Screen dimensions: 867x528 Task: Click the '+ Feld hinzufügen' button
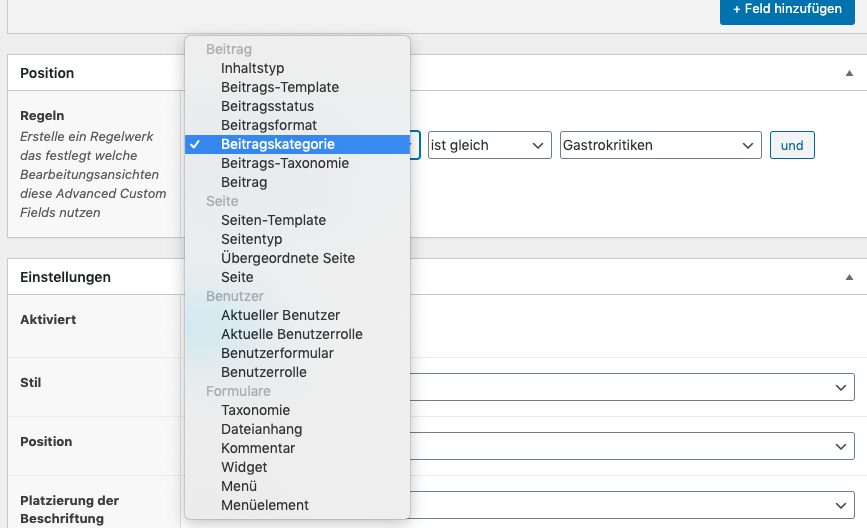coord(787,9)
